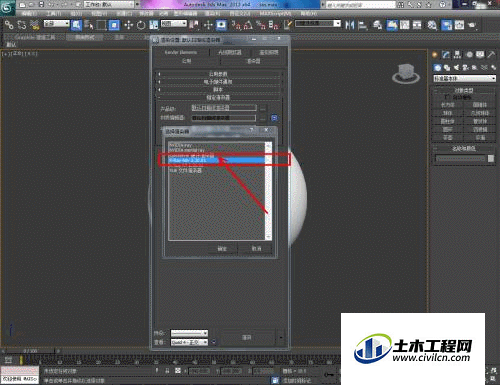Viewport: 500px width, 385px height.
Task: Click the lock icon beside material editor renderer
Action: click(x=274, y=118)
